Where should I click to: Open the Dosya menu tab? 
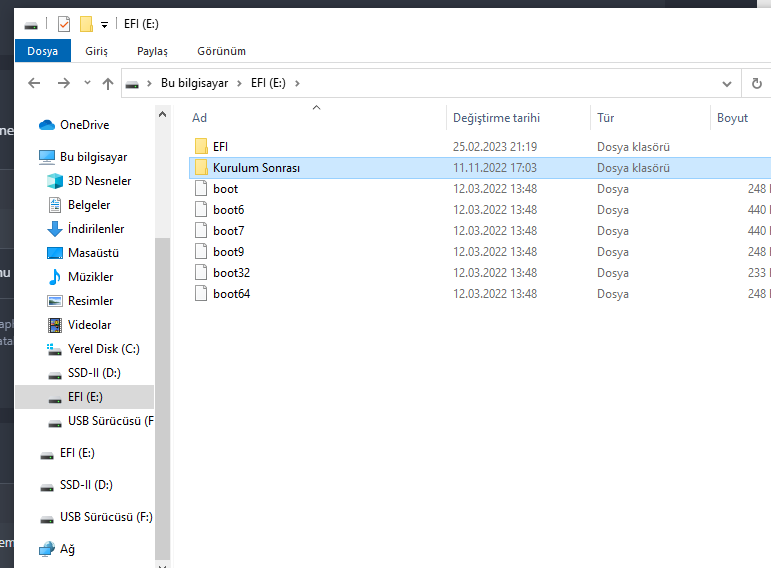coord(42,51)
